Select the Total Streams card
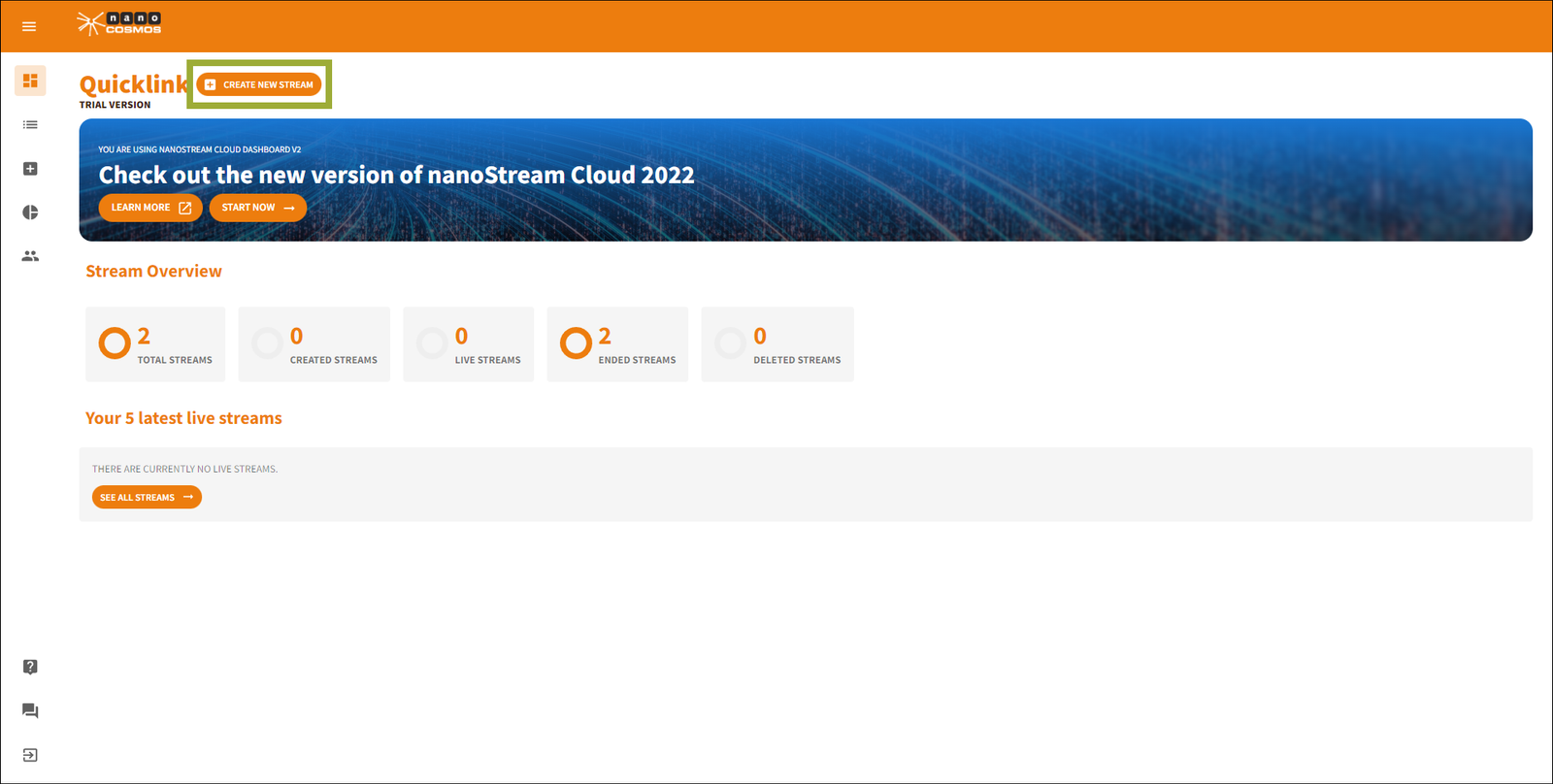 click(x=155, y=344)
